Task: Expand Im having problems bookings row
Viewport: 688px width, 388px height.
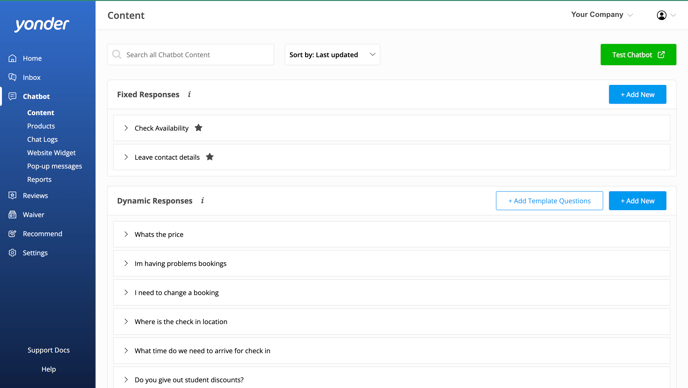Action: click(126, 263)
